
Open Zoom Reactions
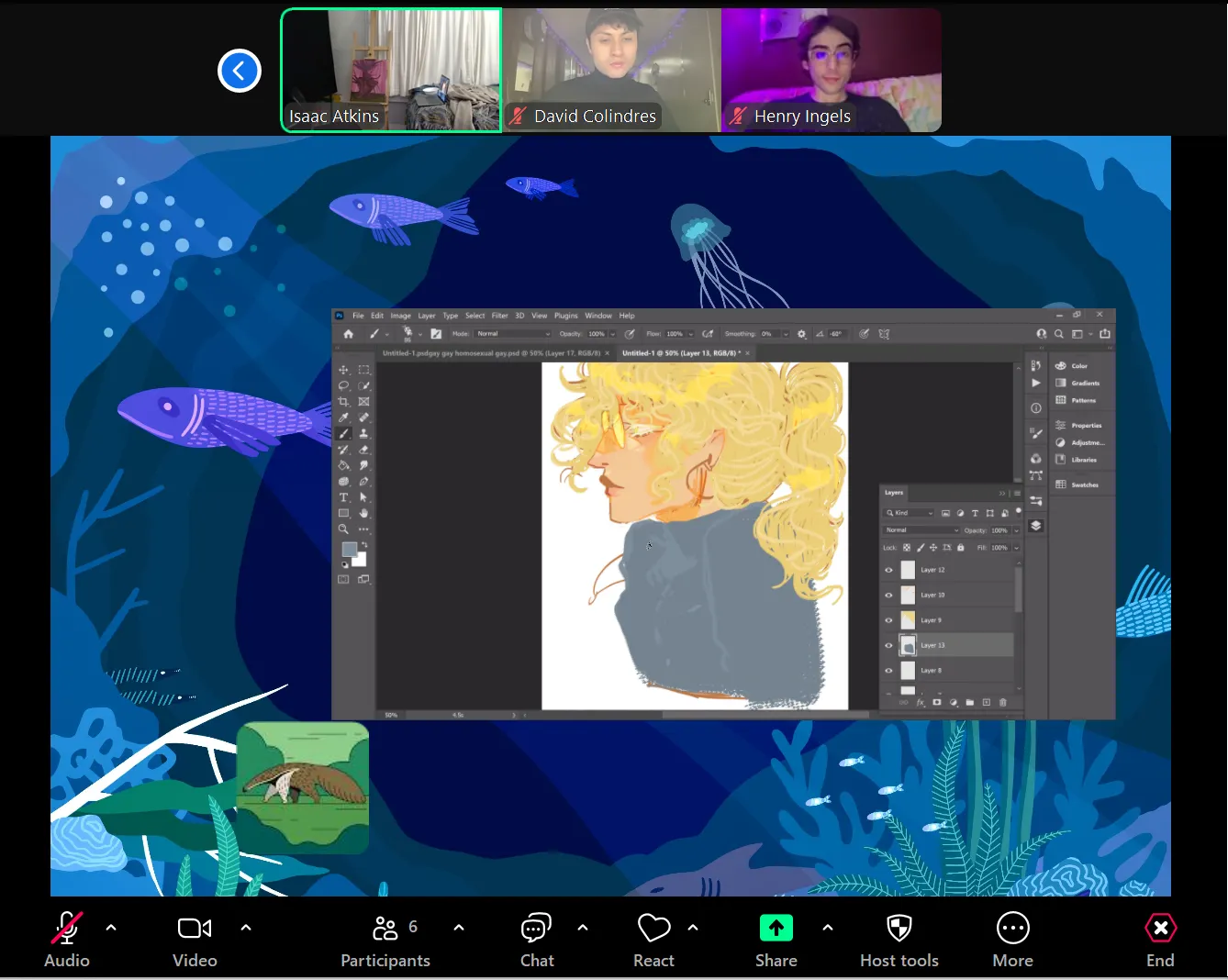(653, 941)
